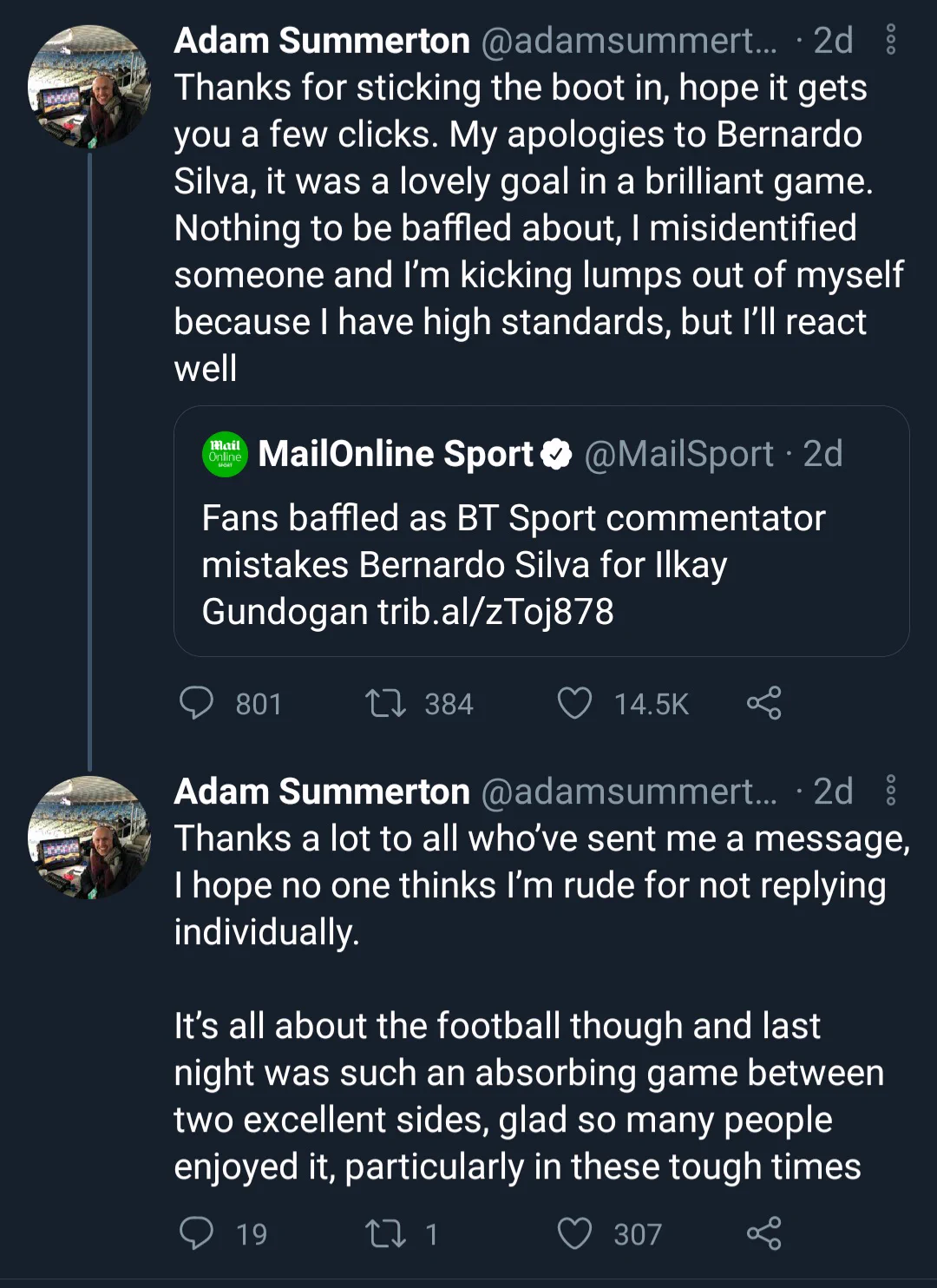Open the trib.al/zToj878 link
The width and height of the screenshot is (937, 1288).
[495, 611]
